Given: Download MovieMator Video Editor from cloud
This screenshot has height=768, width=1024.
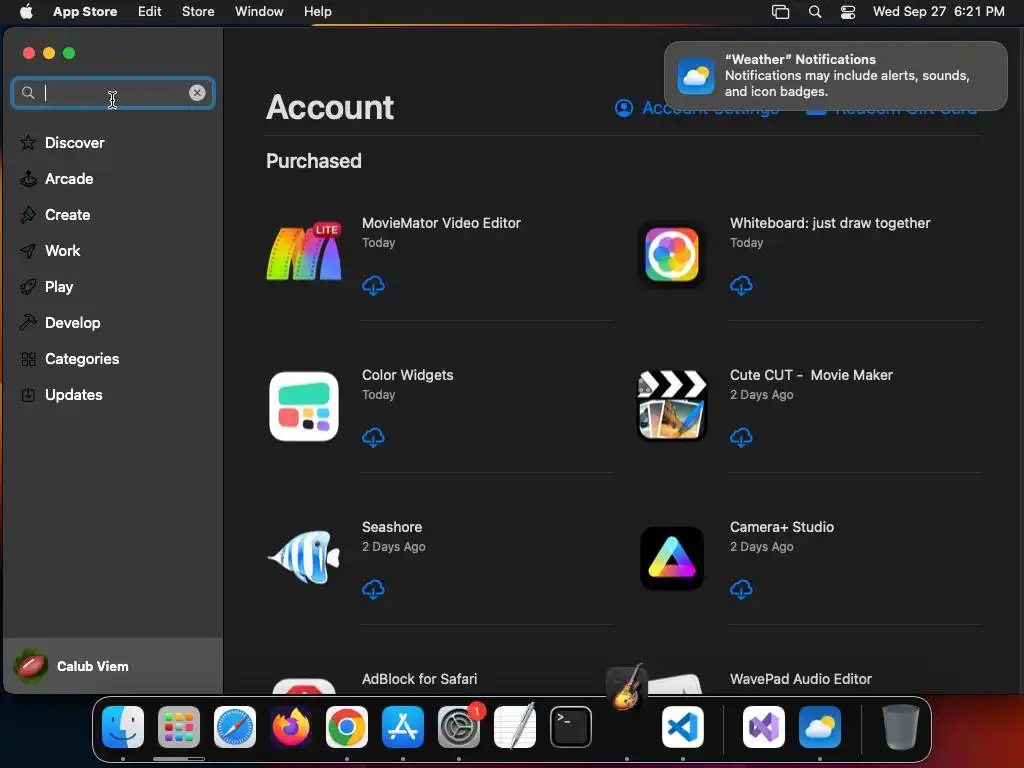Looking at the screenshot, I should click(x=373, y=285).
